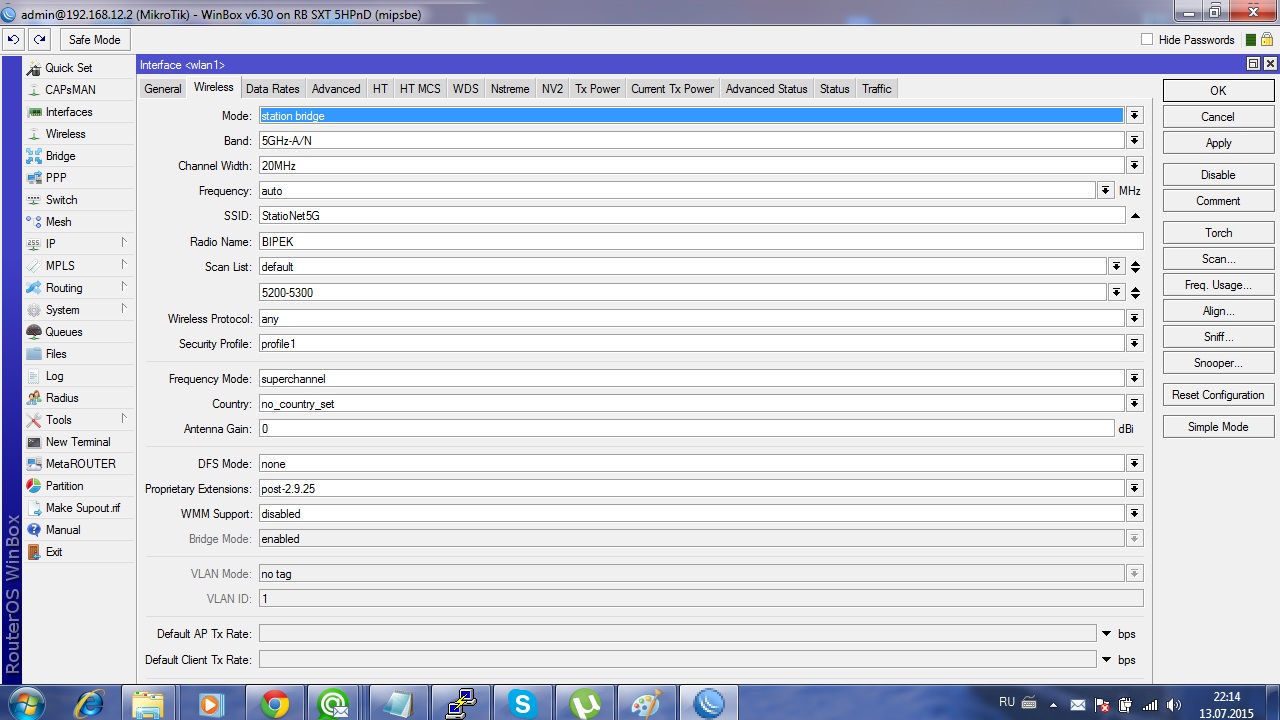Toggle the Hide Passwords checkbox
The height and width of the screenshot is (720, 1280).
(1147, 40)
